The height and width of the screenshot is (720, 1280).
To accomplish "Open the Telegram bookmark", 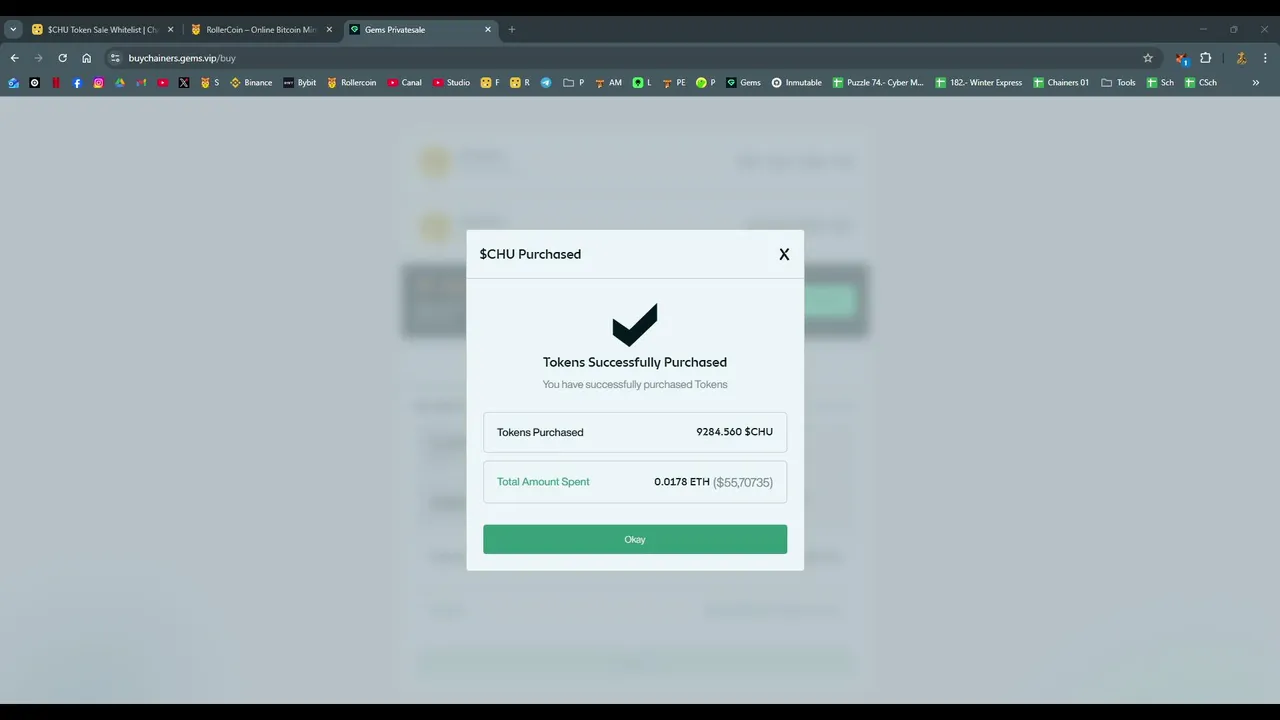I will click(x=546, y=83).
